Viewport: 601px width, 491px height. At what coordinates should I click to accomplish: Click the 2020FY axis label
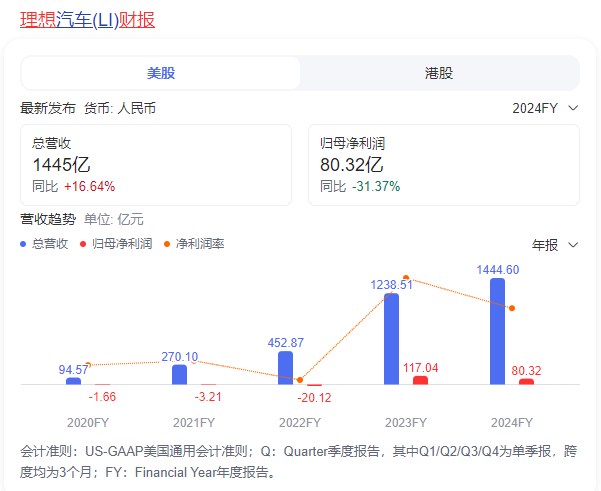[87, 422]
